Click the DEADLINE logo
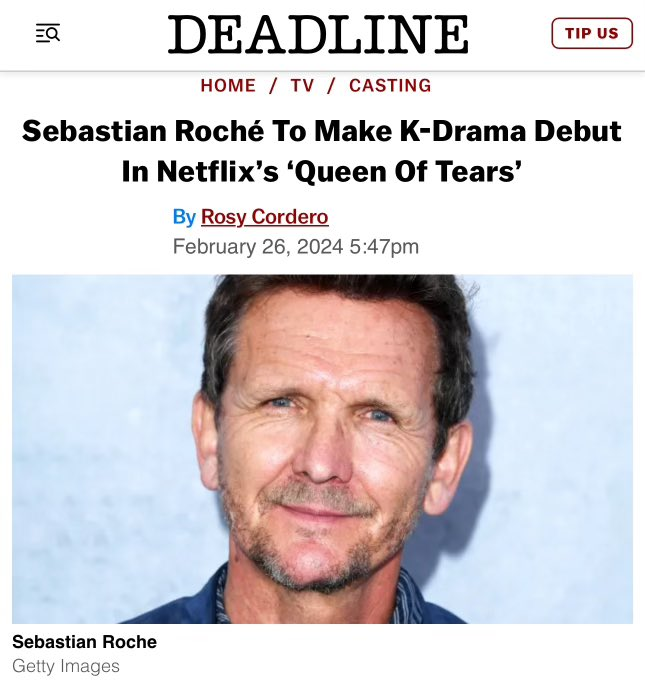The width and height of the screenshot is (645, 682). point(318,35)
